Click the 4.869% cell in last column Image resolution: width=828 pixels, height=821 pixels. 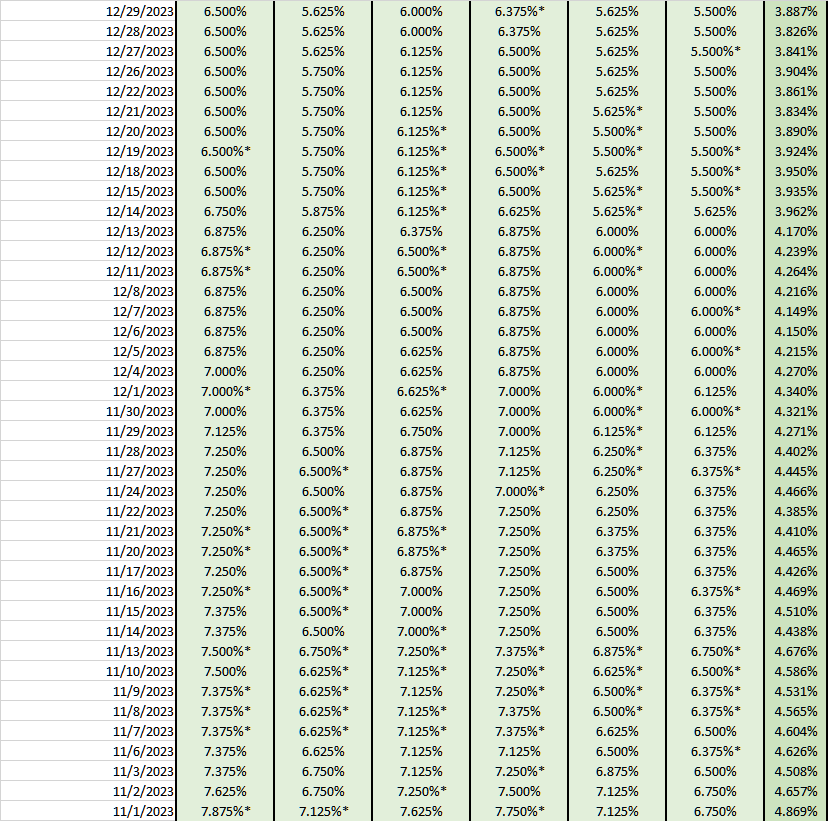pos(796,811)
